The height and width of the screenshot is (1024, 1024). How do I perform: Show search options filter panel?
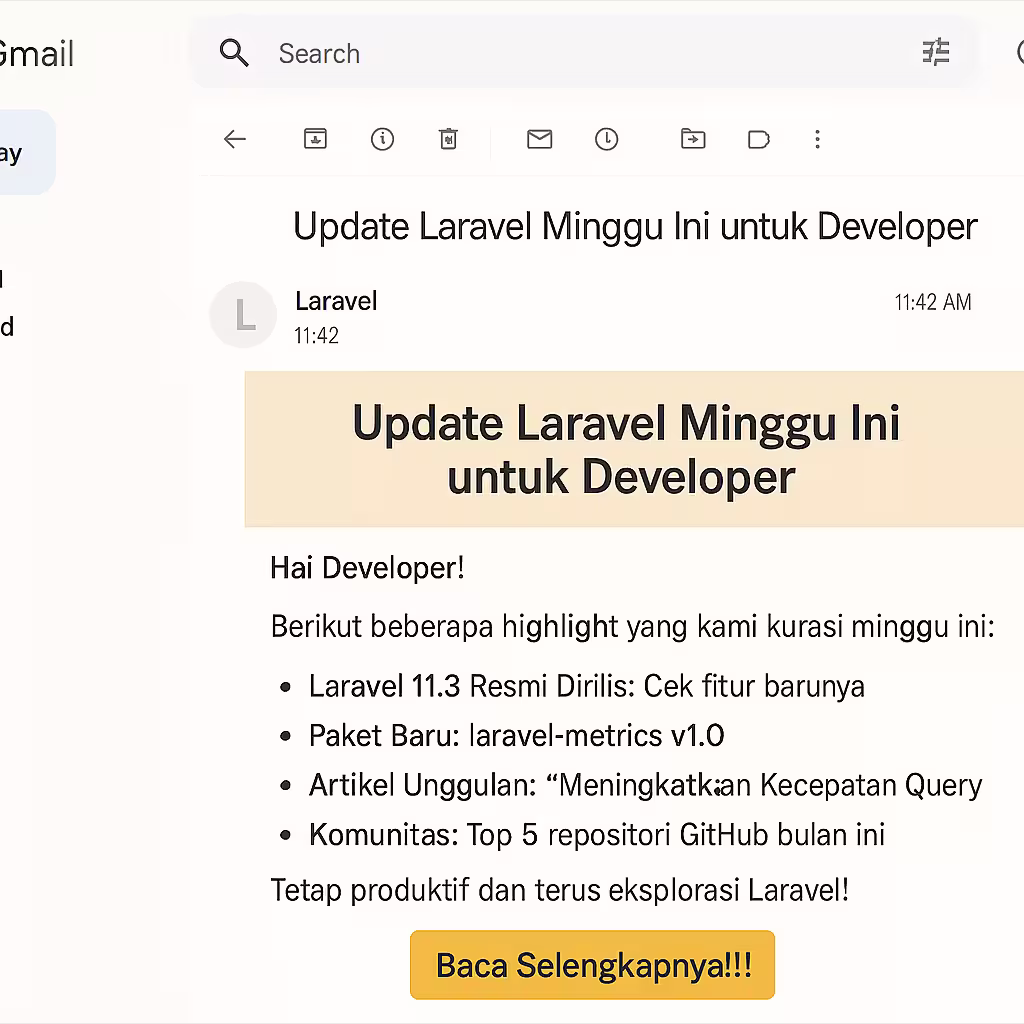pos(936,52)
